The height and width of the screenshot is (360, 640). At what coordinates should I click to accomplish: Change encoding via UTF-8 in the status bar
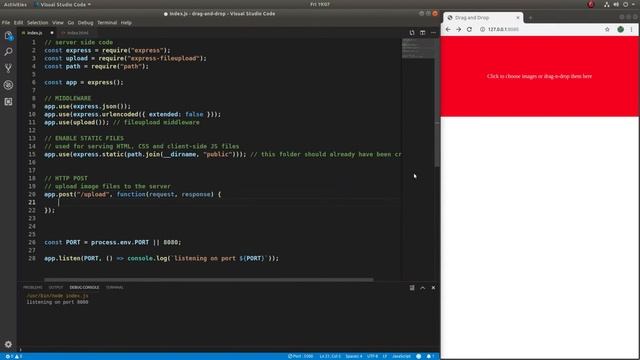[372, 356]
